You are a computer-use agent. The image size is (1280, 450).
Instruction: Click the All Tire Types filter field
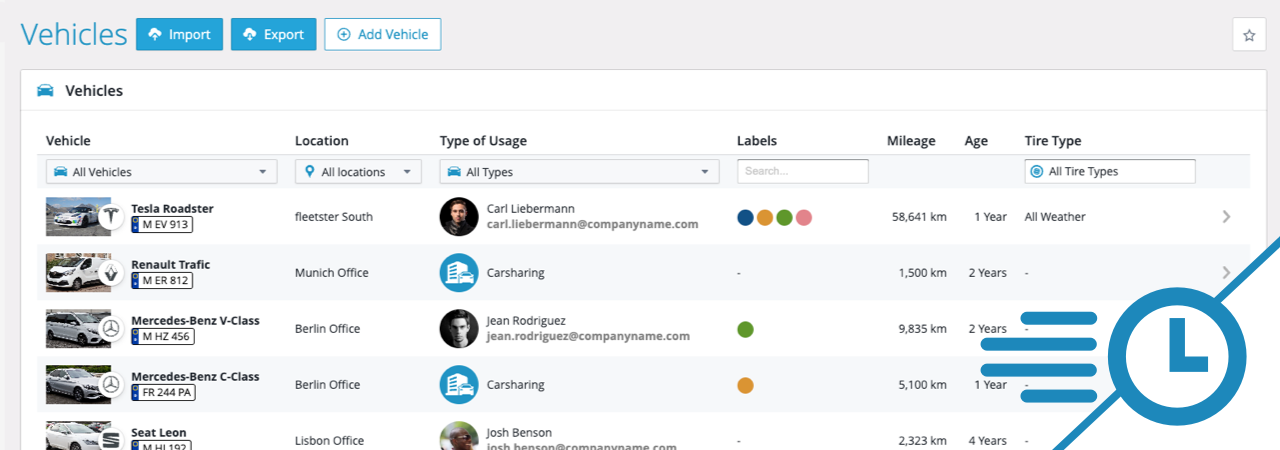click(x=1110, y=171)
